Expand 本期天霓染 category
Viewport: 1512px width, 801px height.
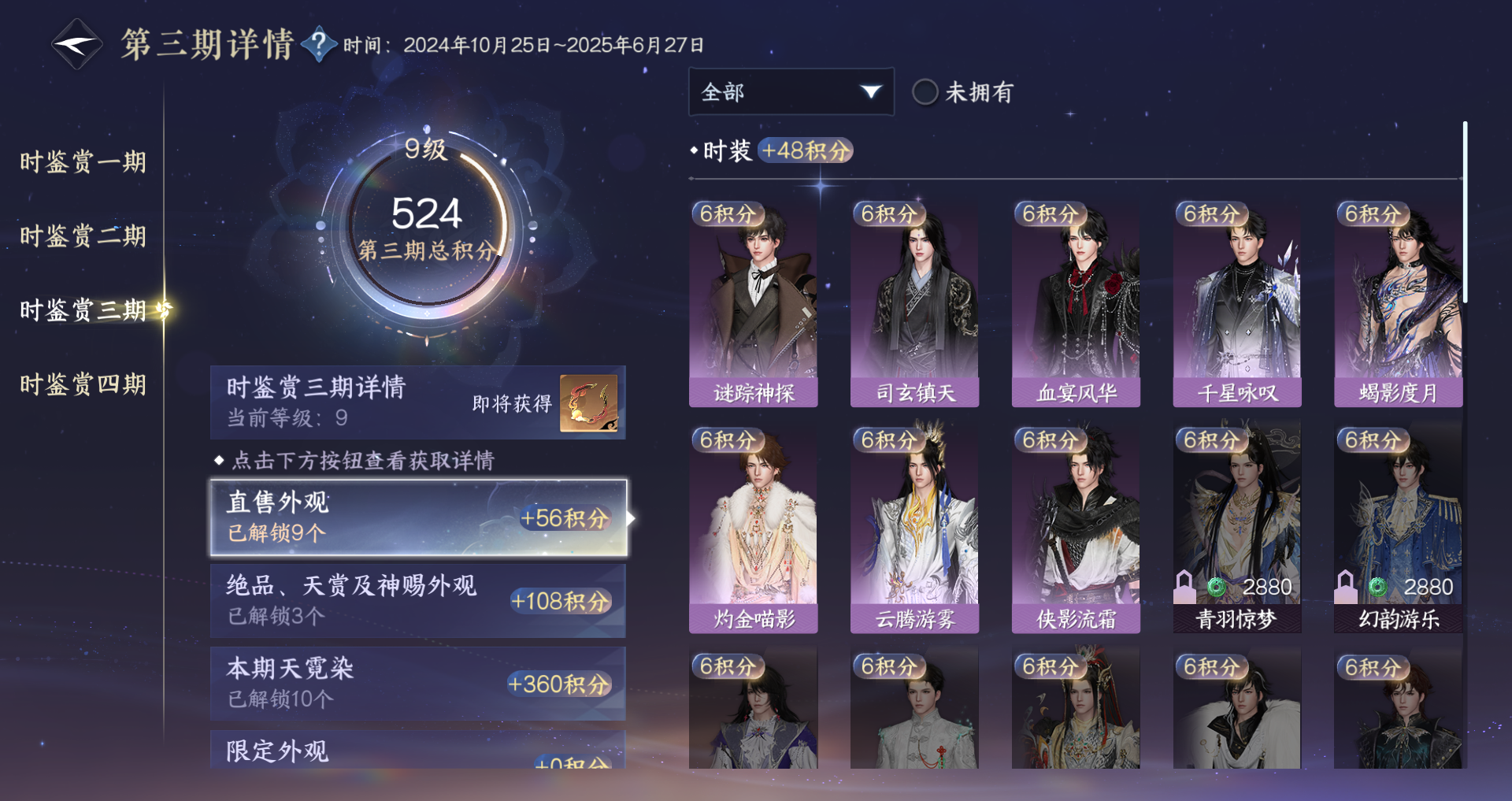(418, 683)
